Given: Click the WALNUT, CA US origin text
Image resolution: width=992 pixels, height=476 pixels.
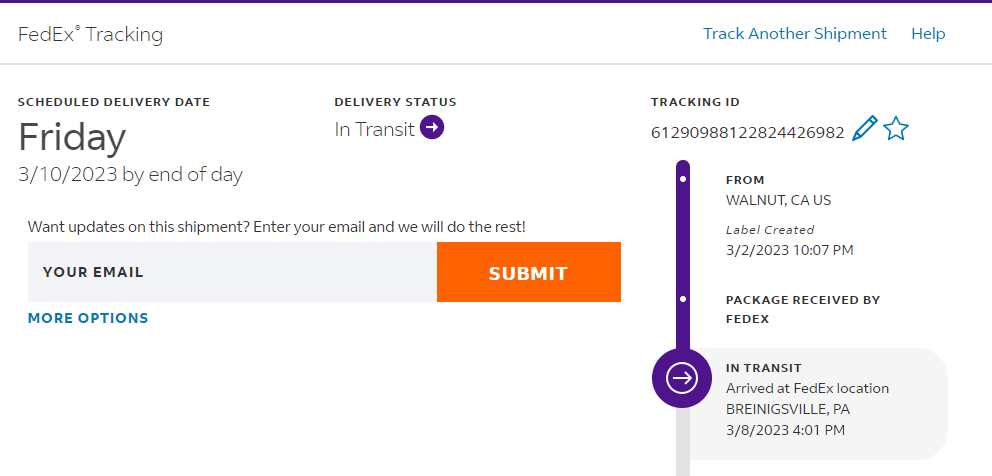Looking at the screenshot, I should [778, 200].
